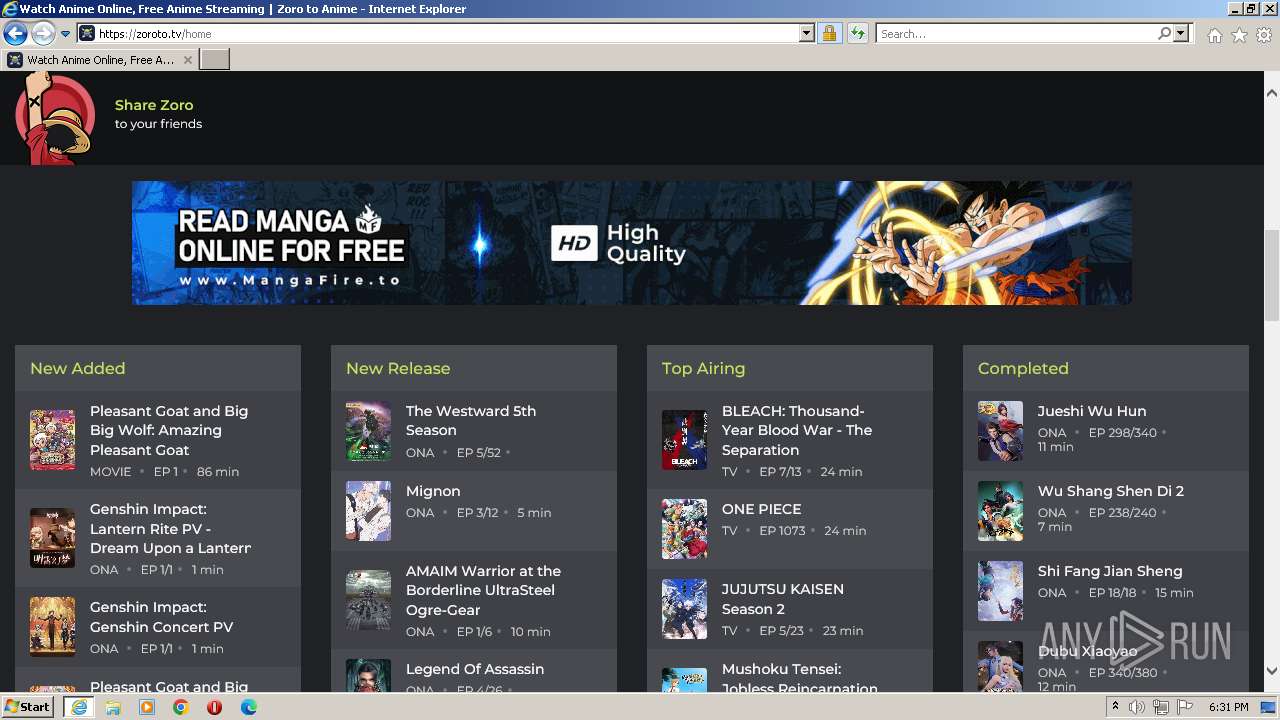Open Genshin Impact Lantern Rite PV
Viewport: 1280px width, 720px height.
point(169,528)
